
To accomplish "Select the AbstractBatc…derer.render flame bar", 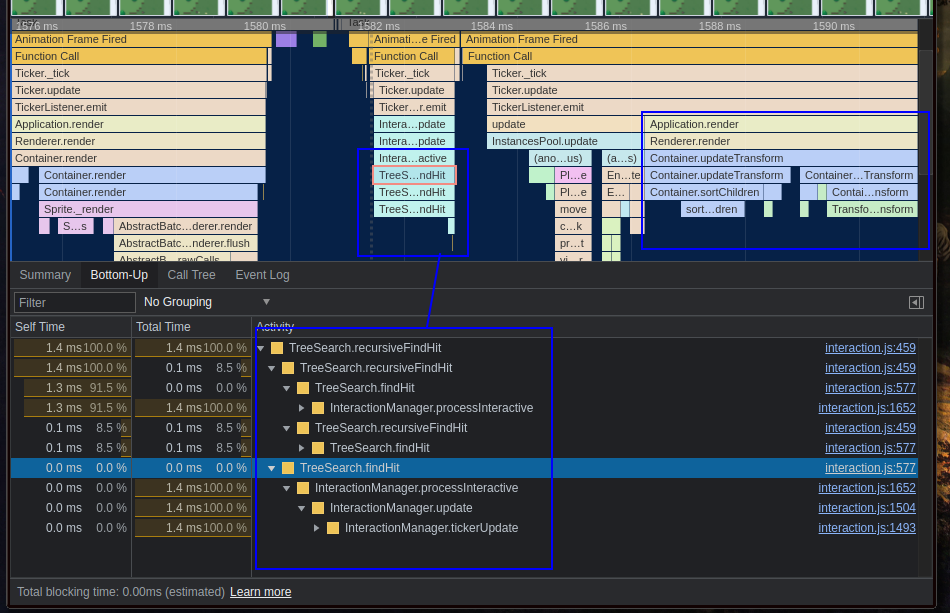I will coord(185,226).
